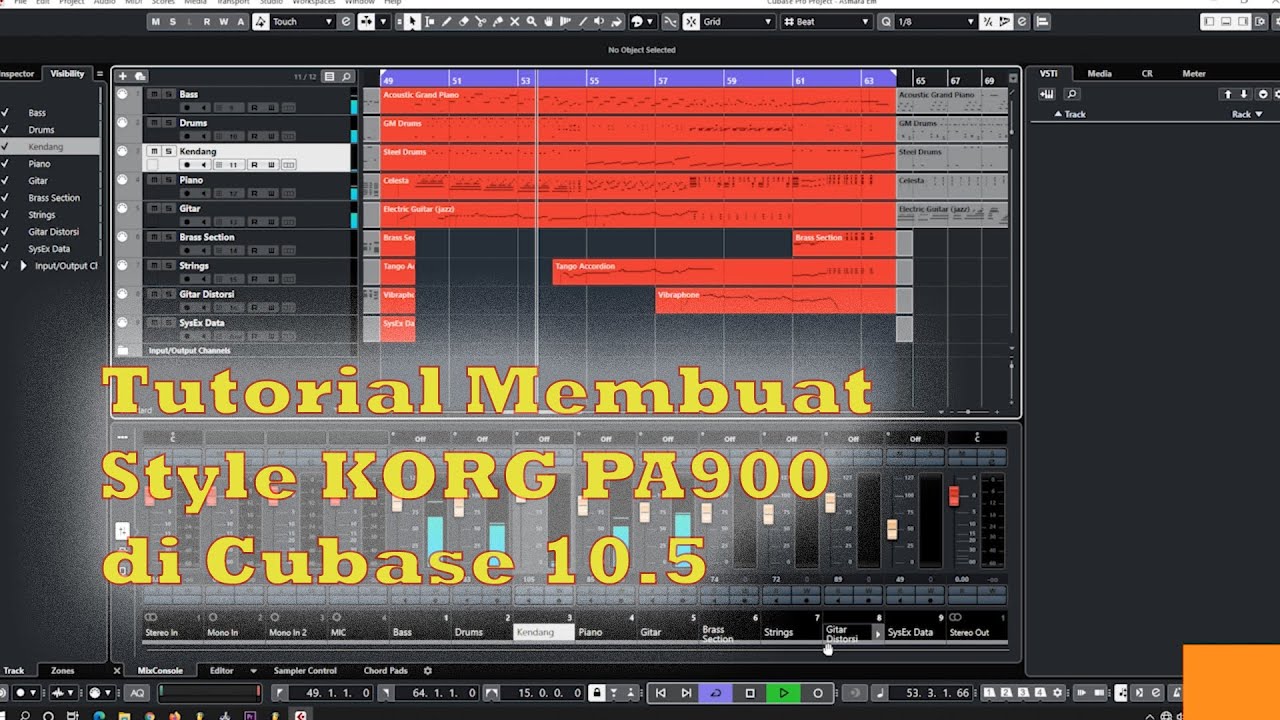The height and width of the screenshot is (720, 1280).
Task: Open the Sampler Control tab
Action: (305, 671)
